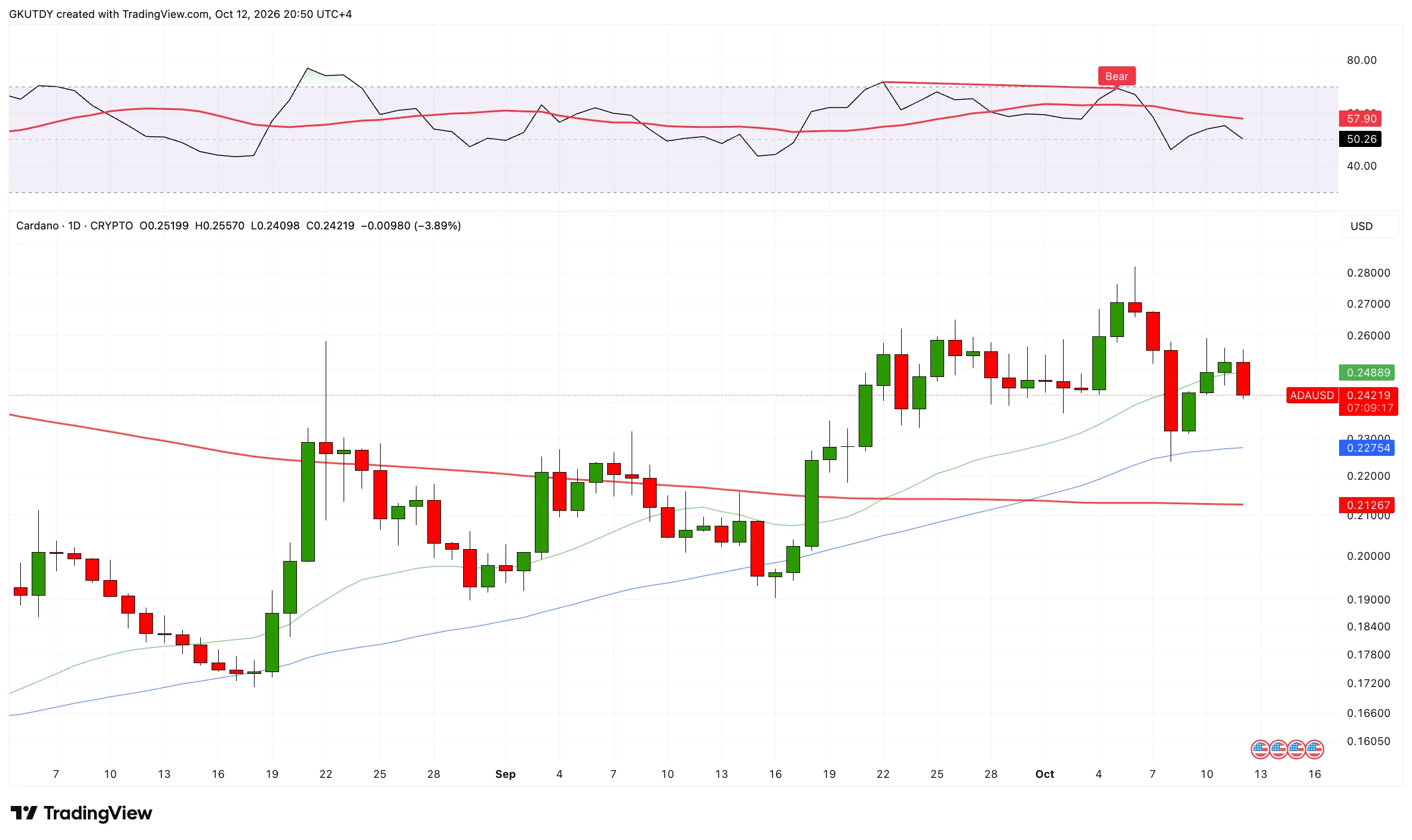Click the O0.25199 open value
The height and width of the screenshot is (840, 1412).
pos(164,226)
